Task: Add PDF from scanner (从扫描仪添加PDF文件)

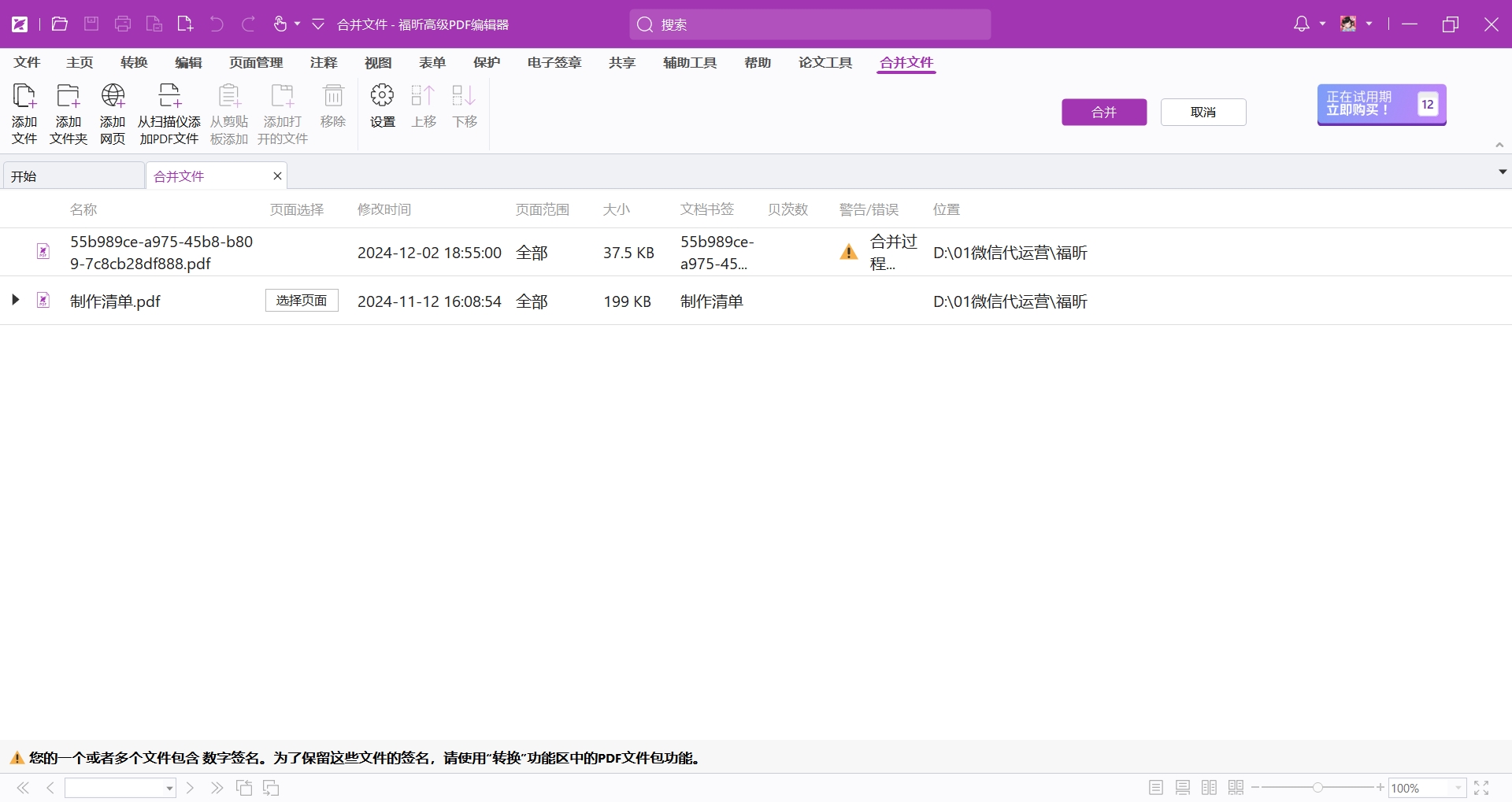Action: pos(169,98)
